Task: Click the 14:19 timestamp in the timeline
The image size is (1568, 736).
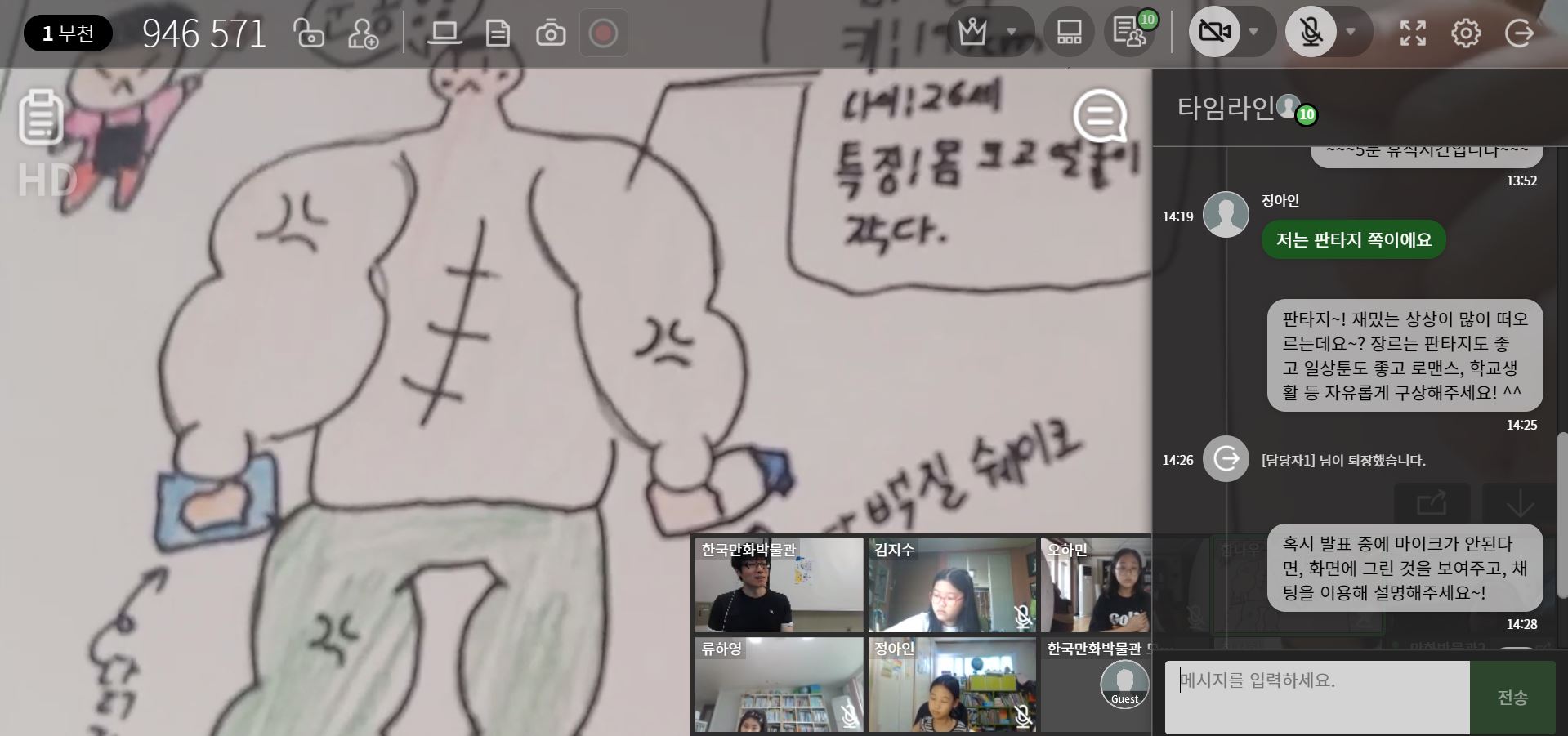Action: pos(1177,216)
